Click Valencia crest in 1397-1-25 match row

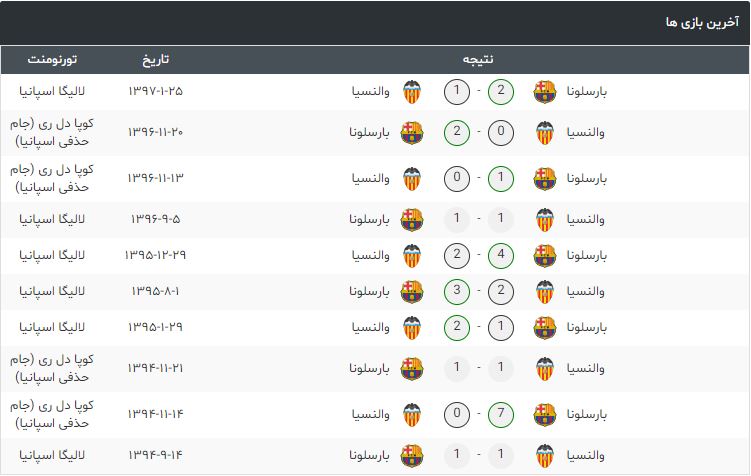click(x=412, y=92)
